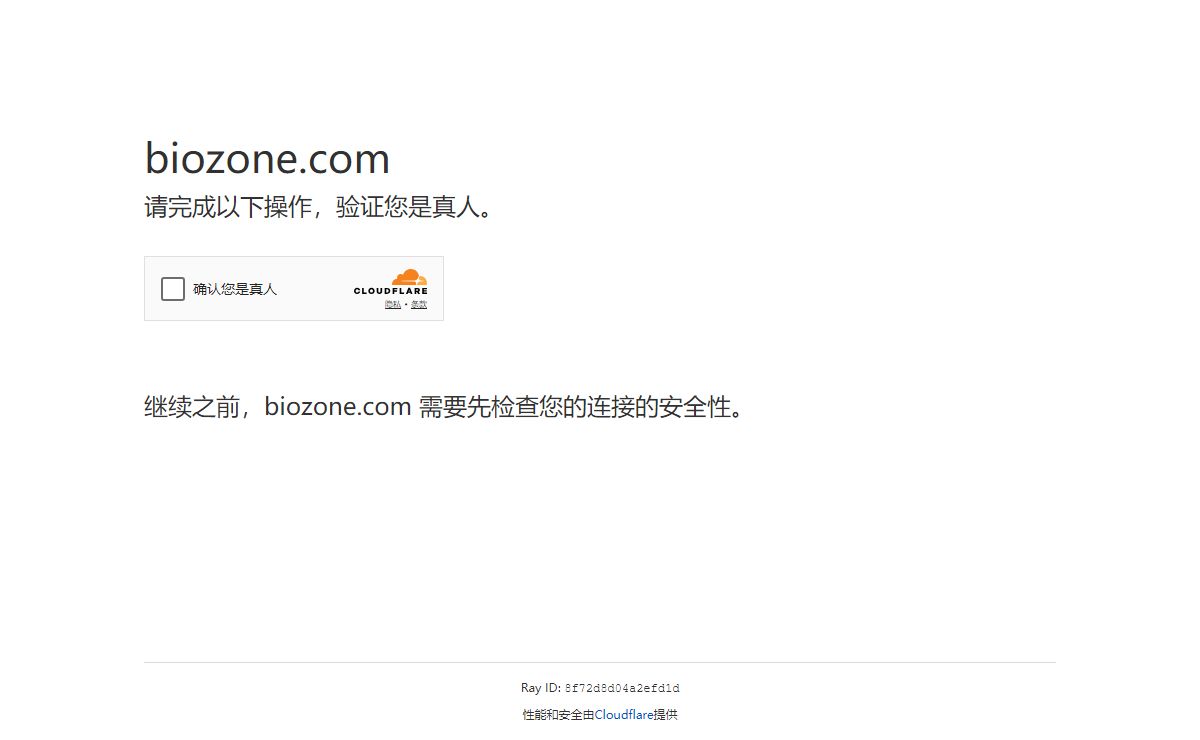The height and width of the screenshot is (740, 1200).
Task: Click the orange Cloudflare cloud logo
Action: (409, 277)
